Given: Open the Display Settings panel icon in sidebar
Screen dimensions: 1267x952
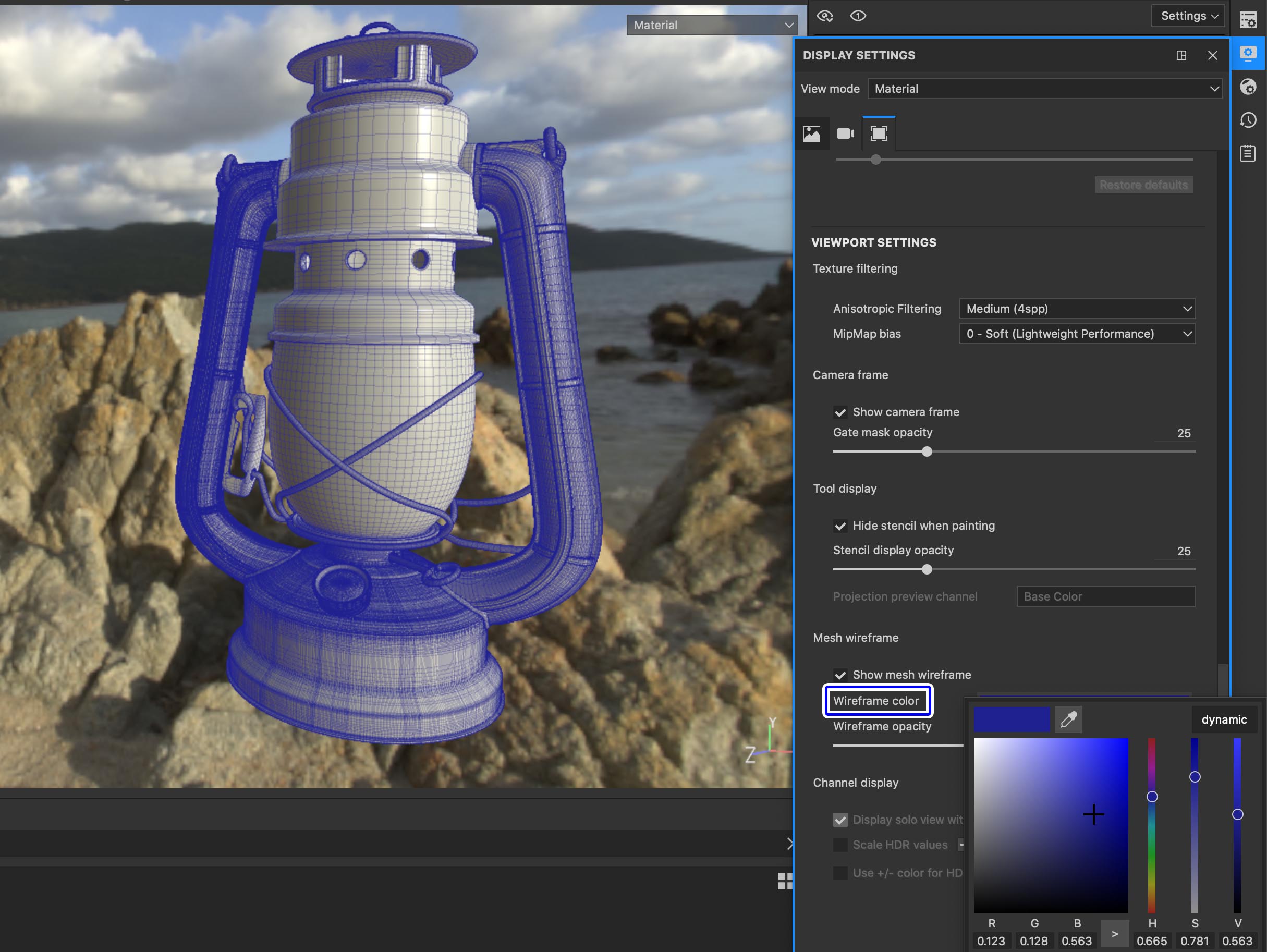Looking at the screenshot, I should point(1248,53).
